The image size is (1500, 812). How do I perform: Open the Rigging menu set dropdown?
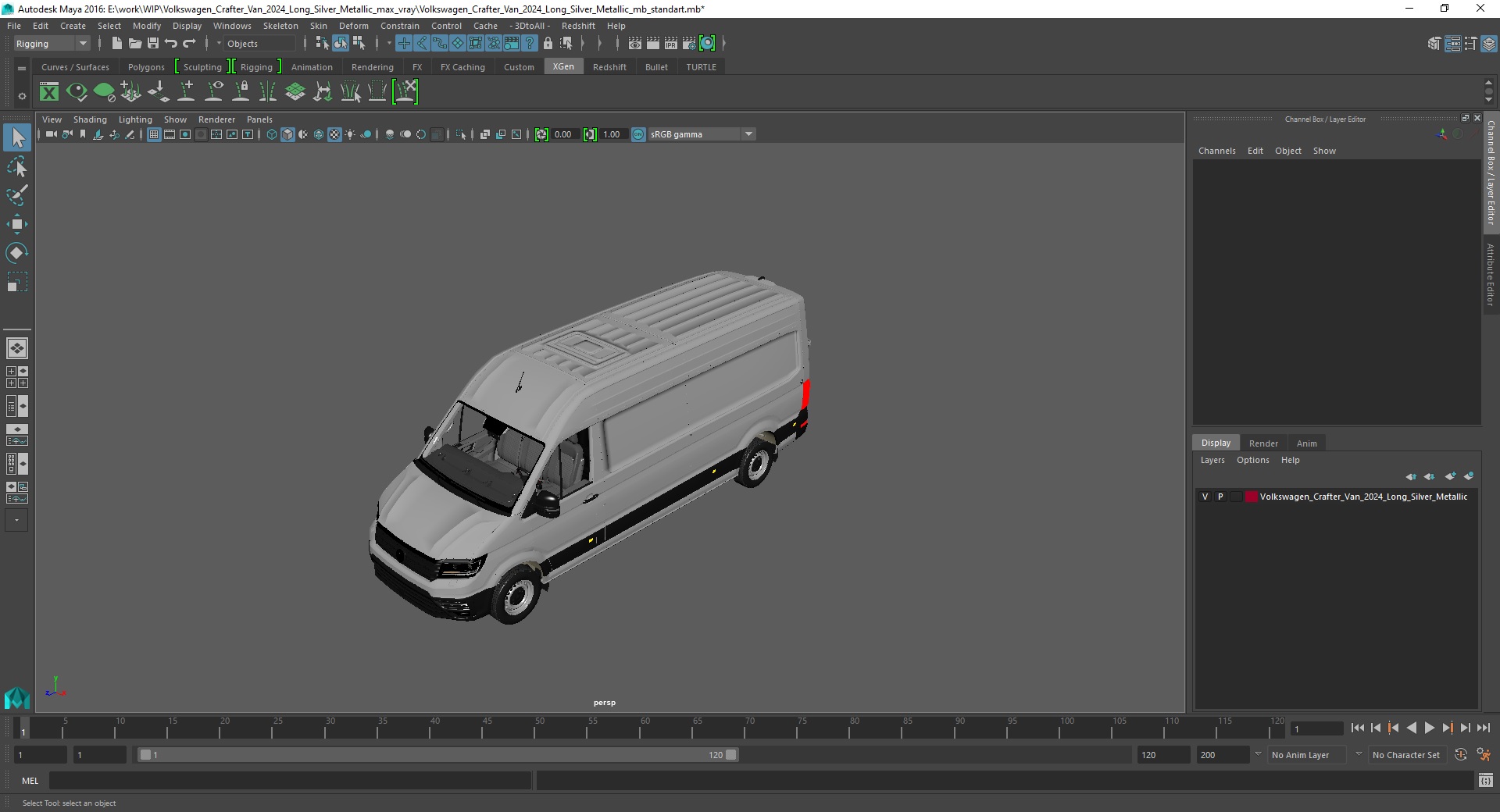(52, 44)
